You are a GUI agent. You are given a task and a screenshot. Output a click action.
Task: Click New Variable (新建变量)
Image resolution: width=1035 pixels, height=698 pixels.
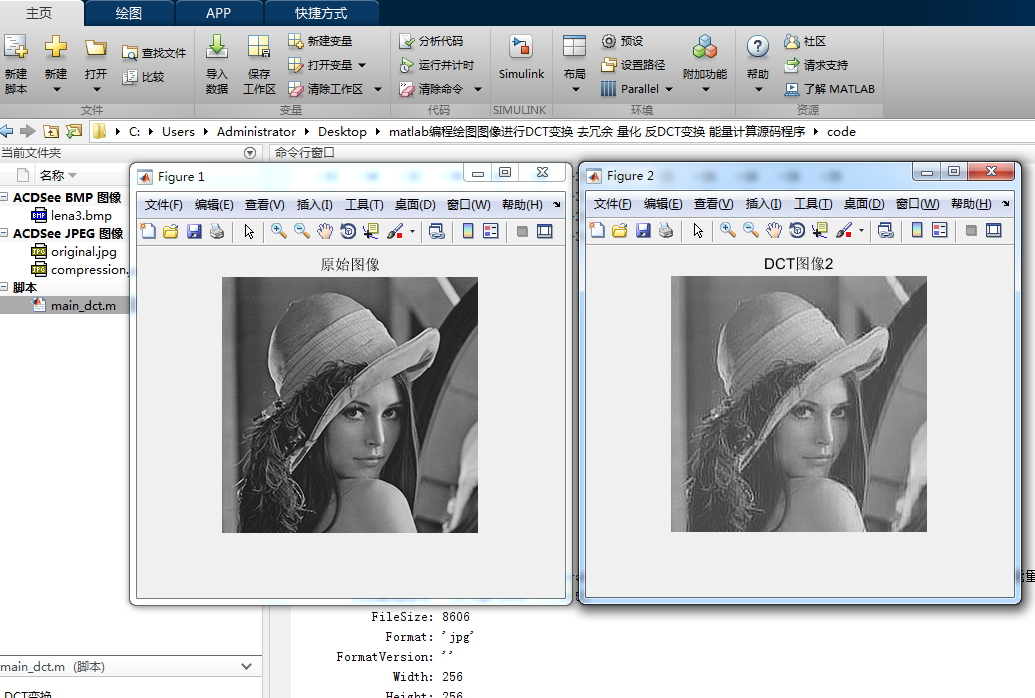pos(321,41)
